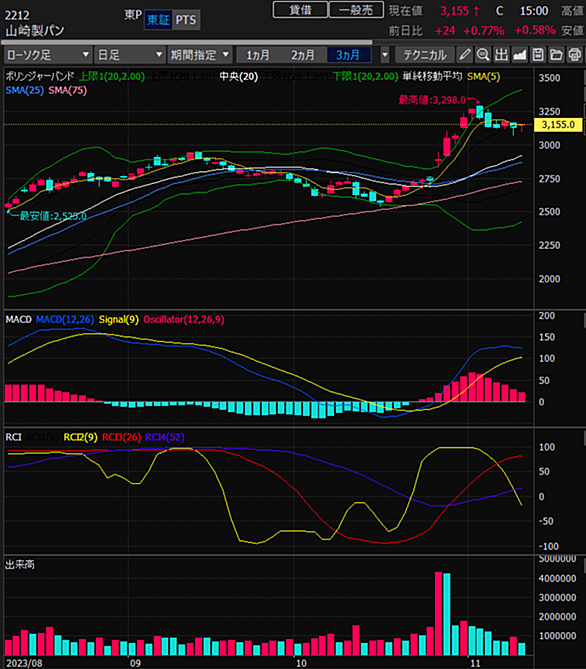Click the 中央(20) legend label
586x669 pixels.
click(x=239, y=76)
